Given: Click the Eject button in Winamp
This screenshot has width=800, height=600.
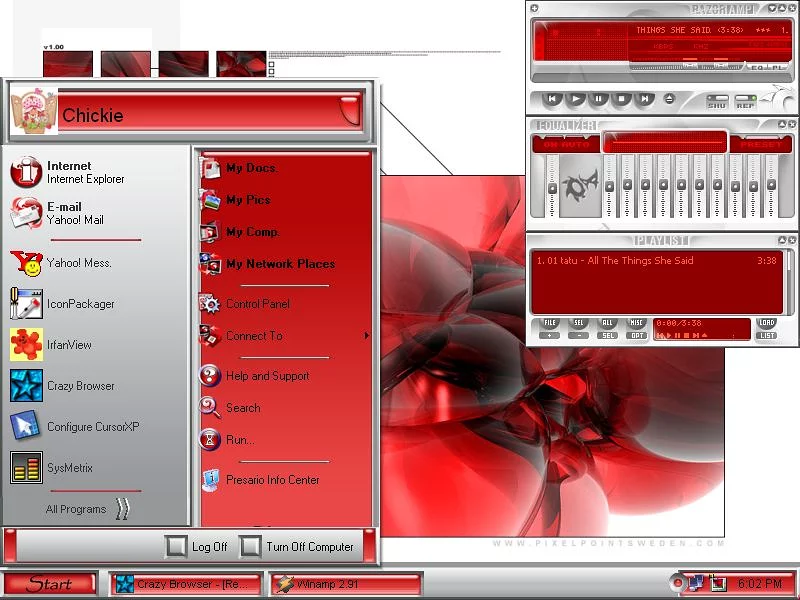Looking at the screenshot, I should pos(669,99).
